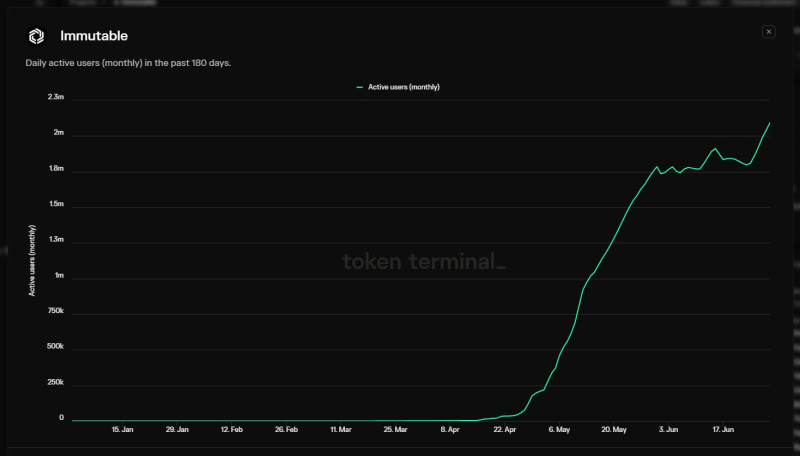Close the Immutable chart dialog
800x456 pixels.
pyautogui.click(x=768, y=32)
